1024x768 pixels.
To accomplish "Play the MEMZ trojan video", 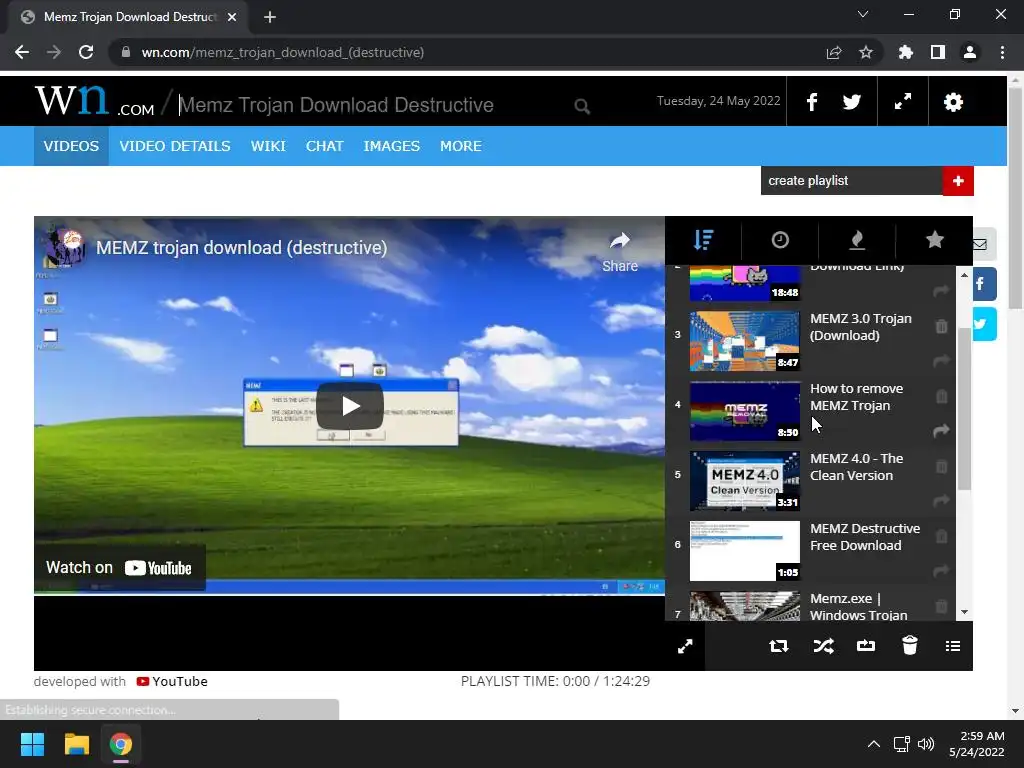I will (x=350, y=406).
